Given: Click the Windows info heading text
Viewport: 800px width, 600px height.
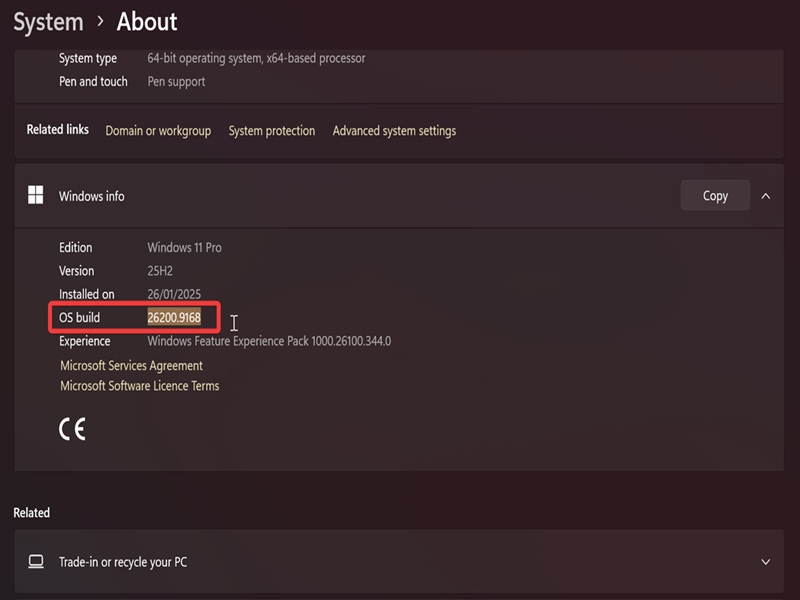Looking at the screenshot, I should click(91, 196).
